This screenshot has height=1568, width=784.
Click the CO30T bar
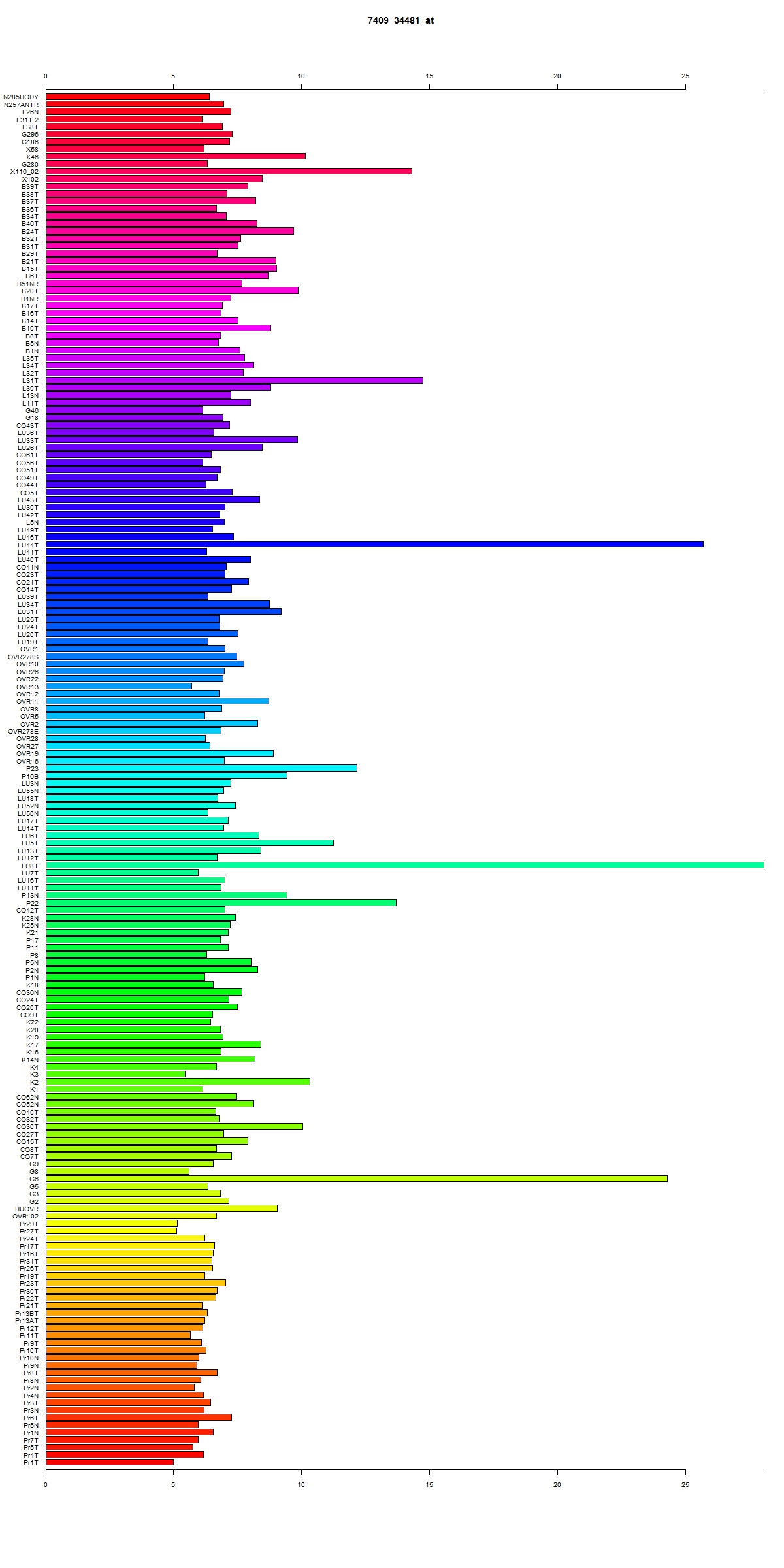[174, 1126]
